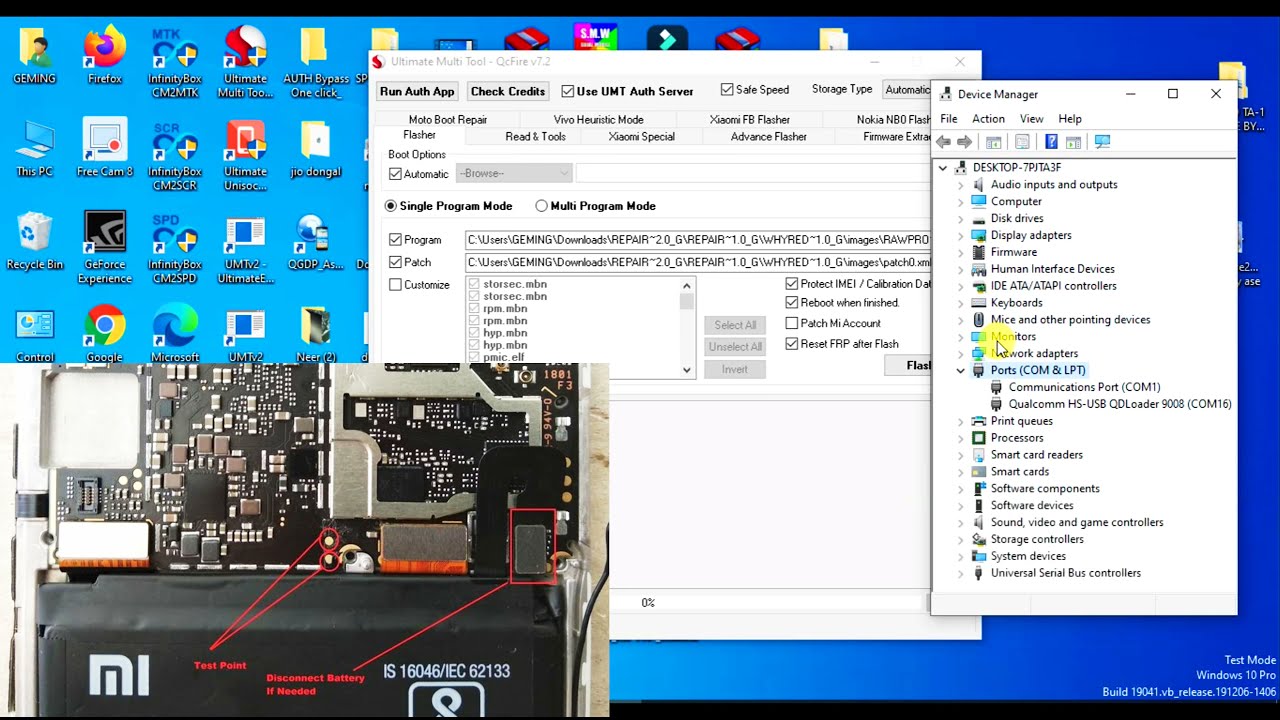The image size is (1280, 720).
Task: Toggle Reset FRP after Flash checkbox
Action: [x=792, y=344]
